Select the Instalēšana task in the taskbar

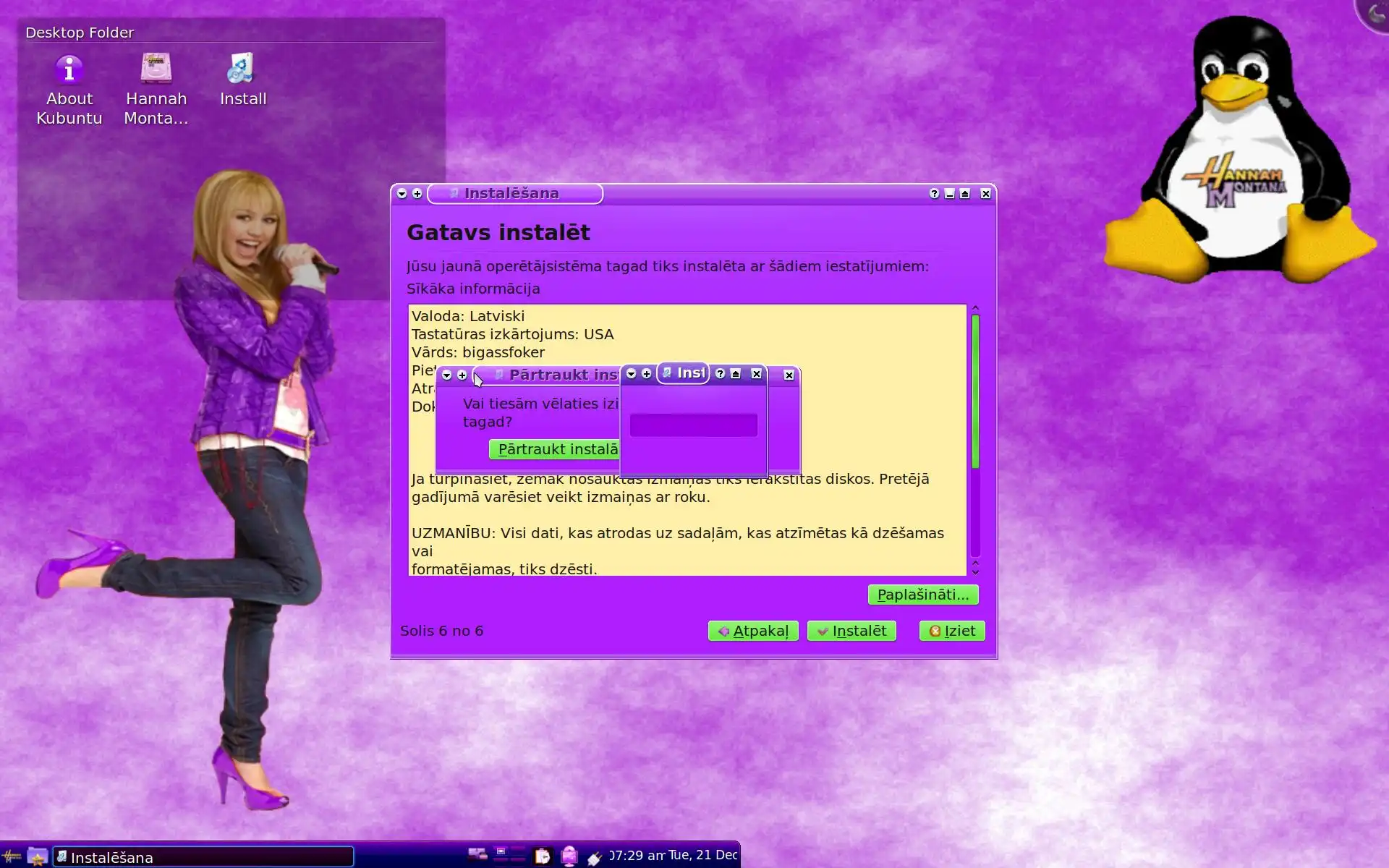pyautogui.click(x=203, y=857)
